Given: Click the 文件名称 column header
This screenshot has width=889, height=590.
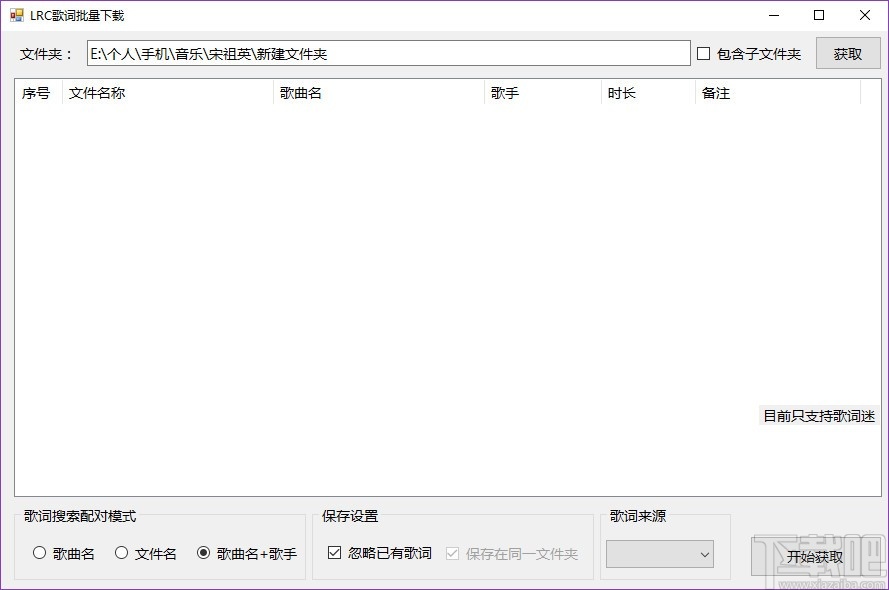Looking at the screenshot, I should click(x=97, y=92).
